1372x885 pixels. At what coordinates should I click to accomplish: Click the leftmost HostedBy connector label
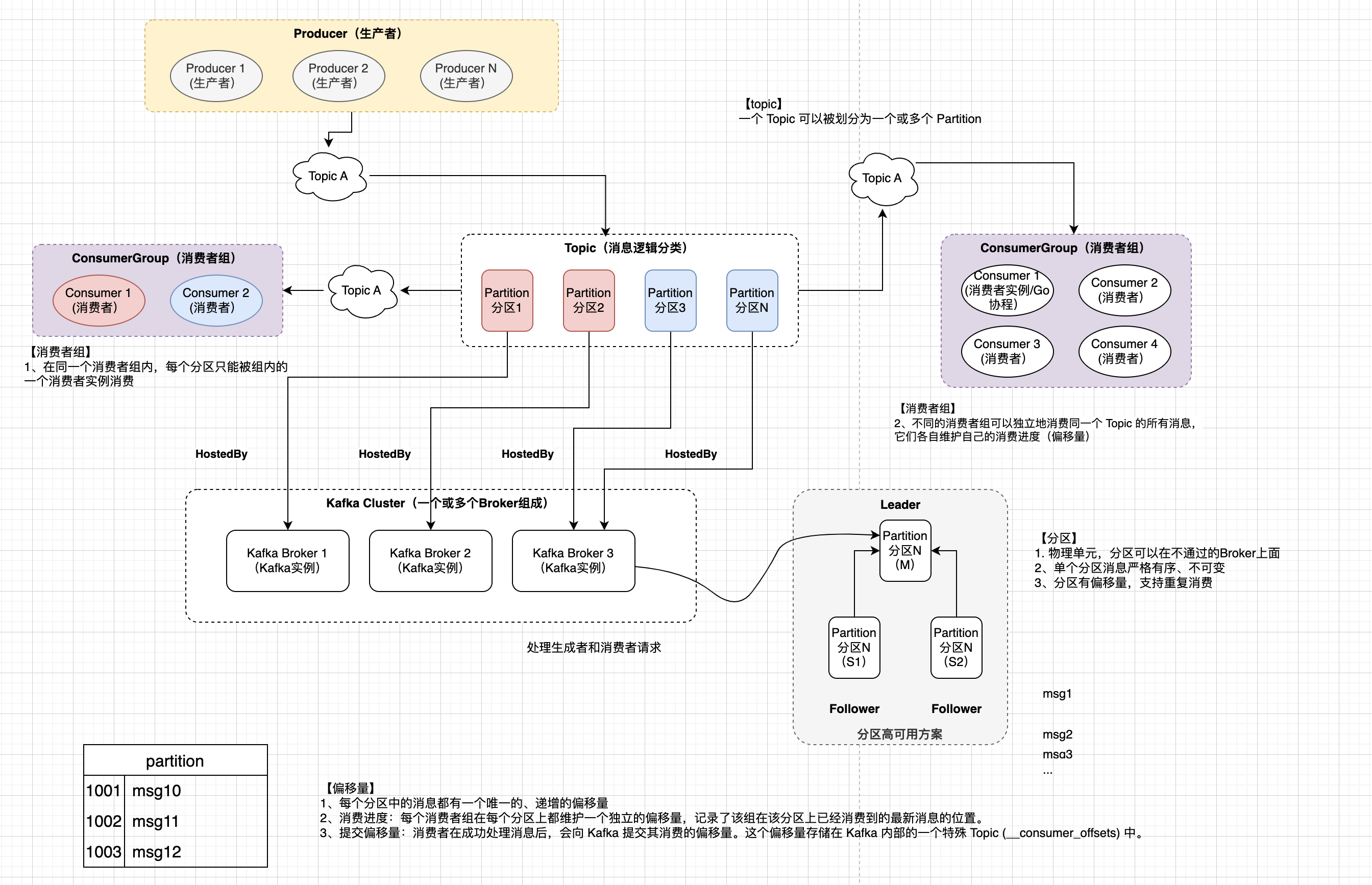coord(221,454)
